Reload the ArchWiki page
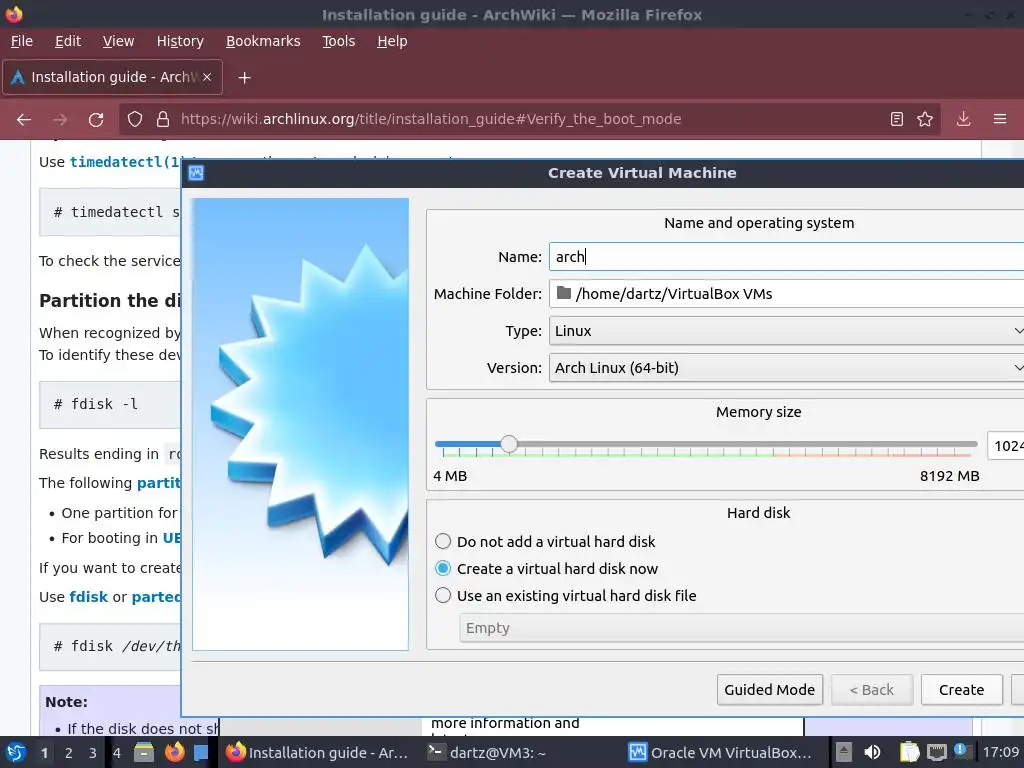1024x768 pixels. coord(96,120)
